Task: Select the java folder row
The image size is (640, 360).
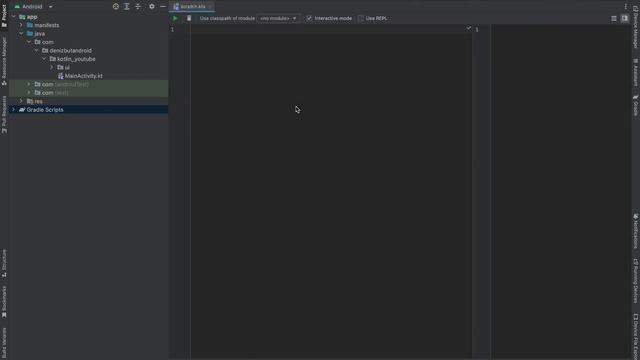Action: [88, 34]
